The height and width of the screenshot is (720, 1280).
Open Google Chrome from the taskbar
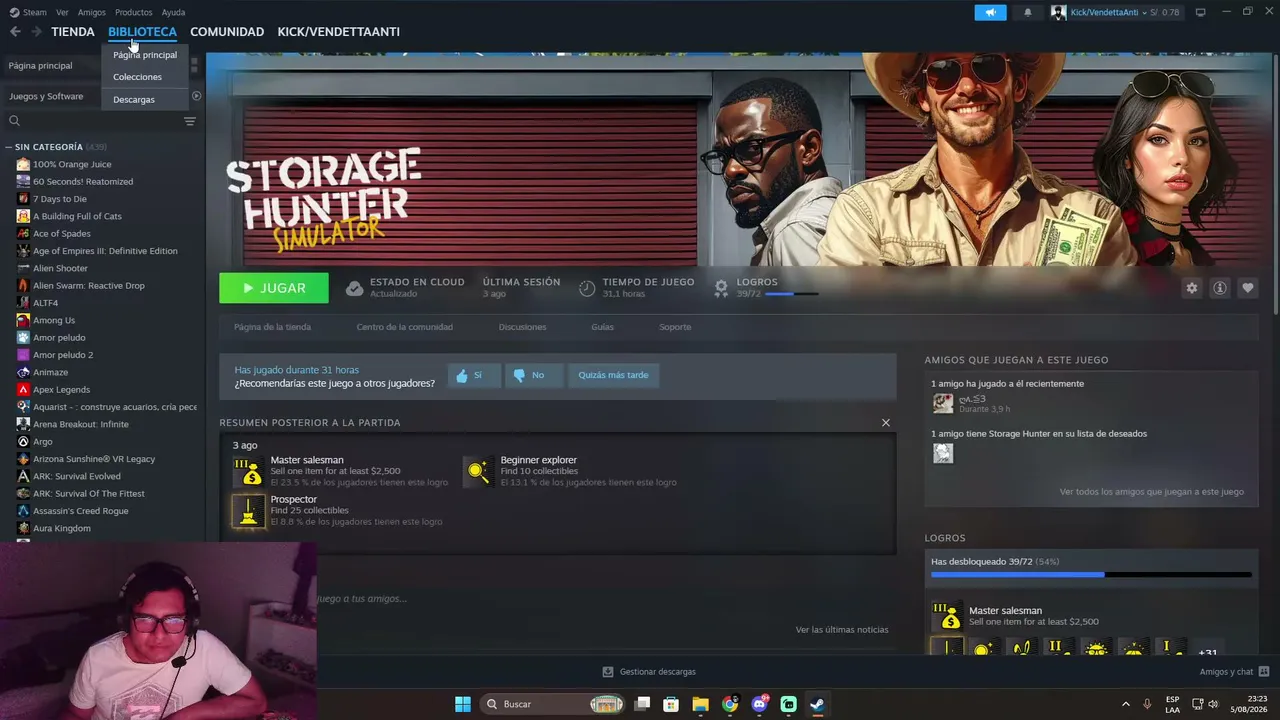click(x=730, y=704)
